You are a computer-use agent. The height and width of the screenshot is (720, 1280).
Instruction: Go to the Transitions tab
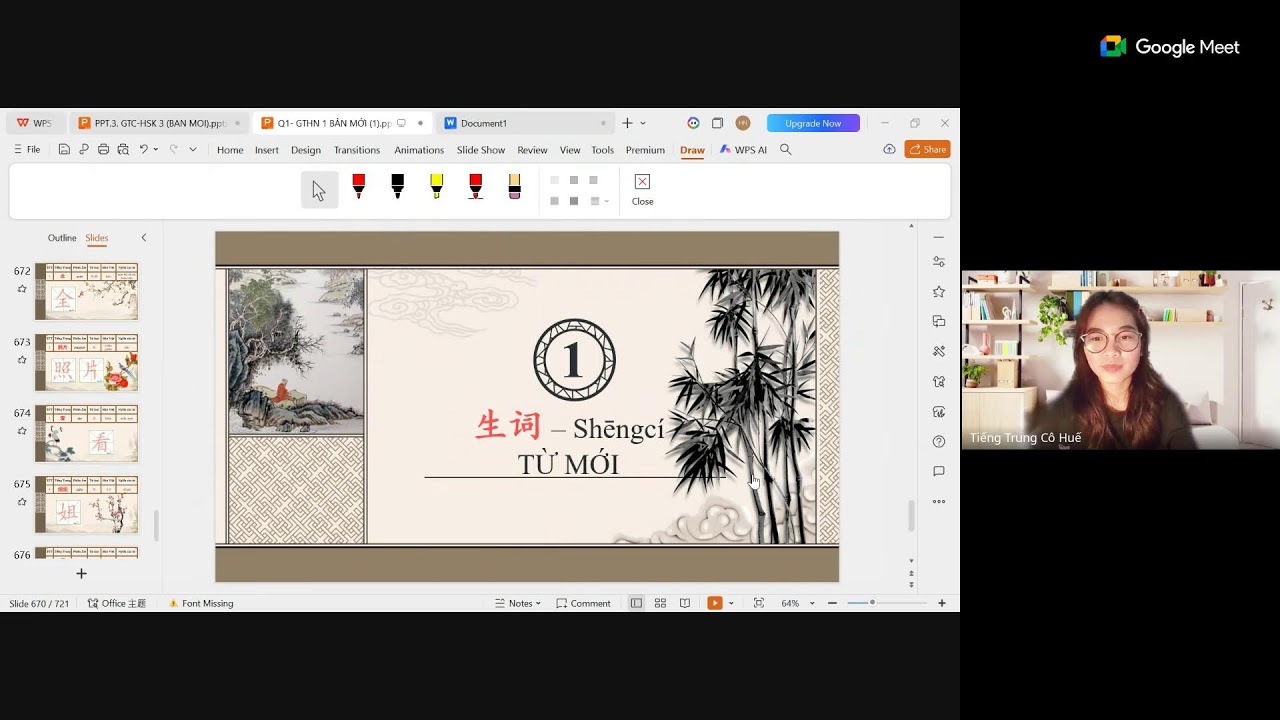pos(357,150)
